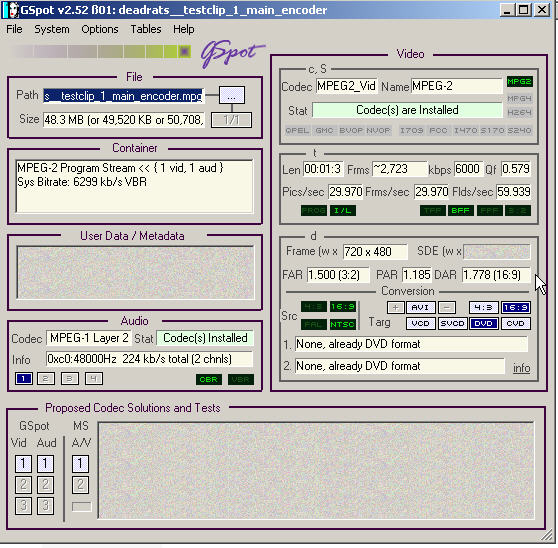Click the QPEL flag indicator

(297, 131)
